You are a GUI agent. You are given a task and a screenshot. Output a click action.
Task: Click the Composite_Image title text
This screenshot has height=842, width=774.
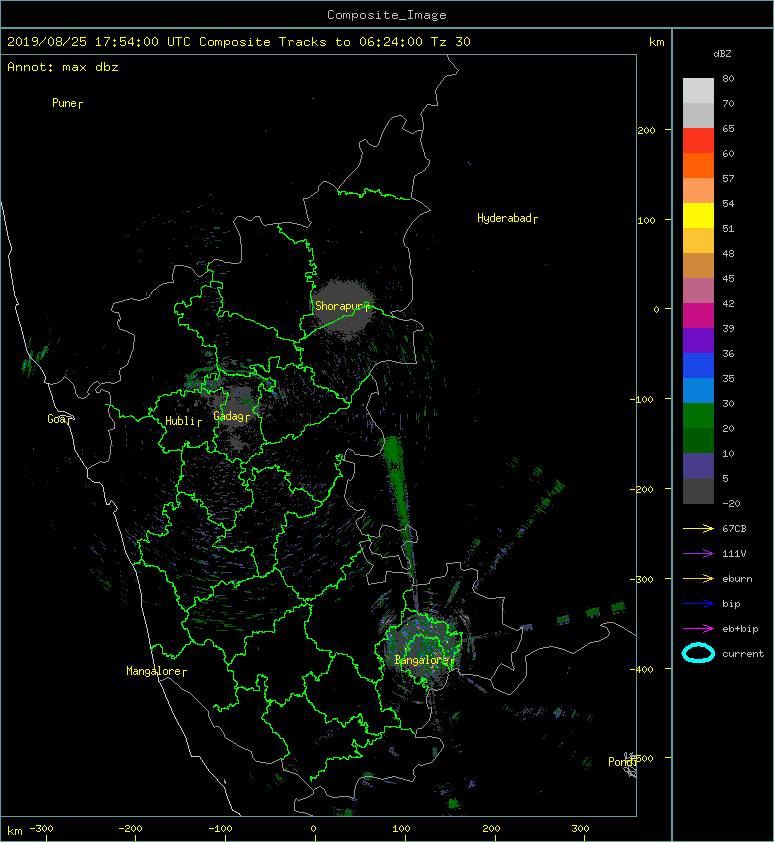(x=387, y=15)
